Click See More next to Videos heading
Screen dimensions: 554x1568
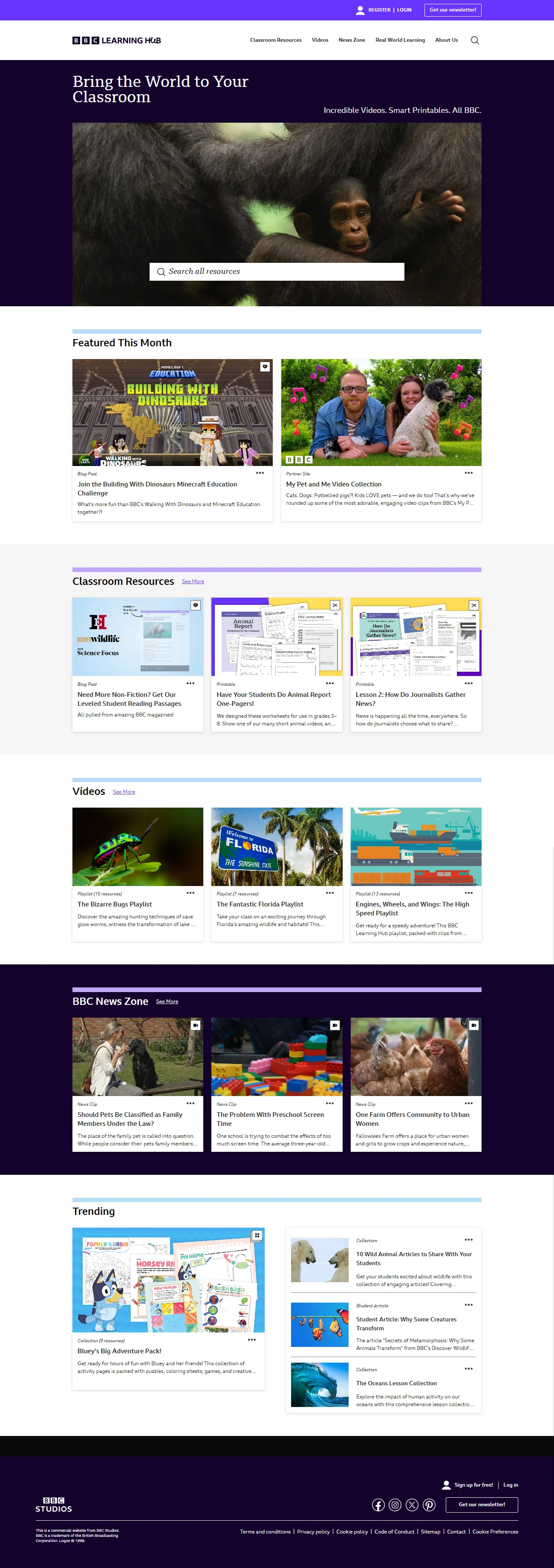[124, 792]
